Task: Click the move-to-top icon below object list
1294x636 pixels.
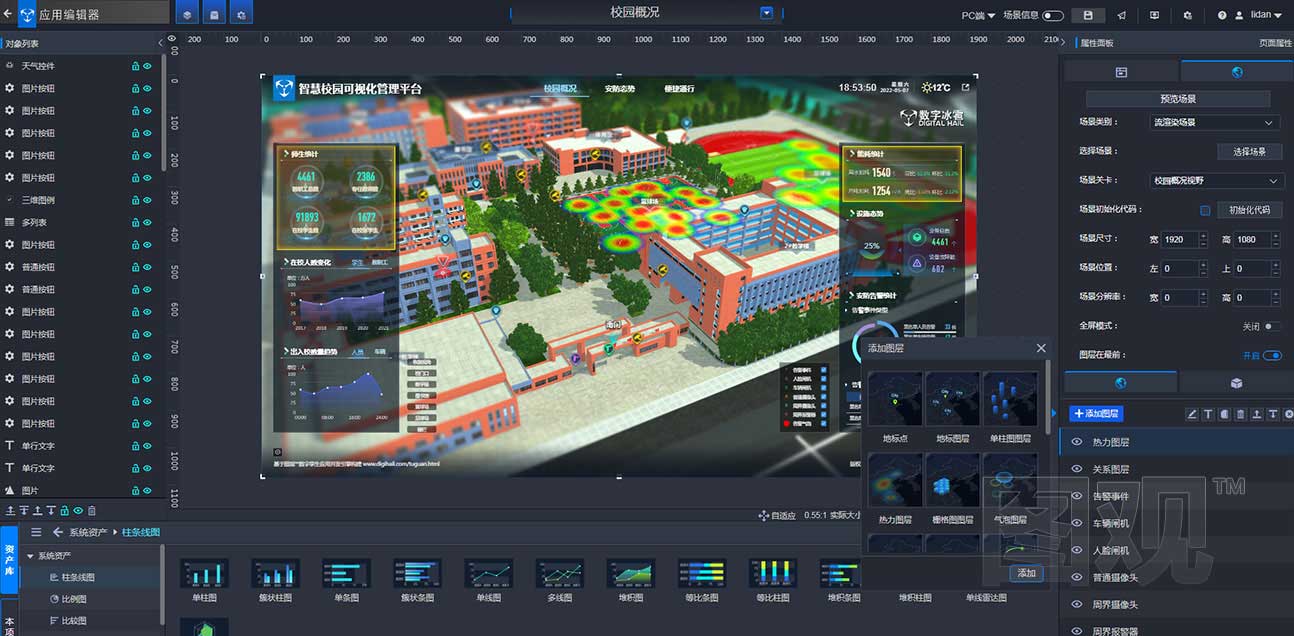Action: coord(10,510)
